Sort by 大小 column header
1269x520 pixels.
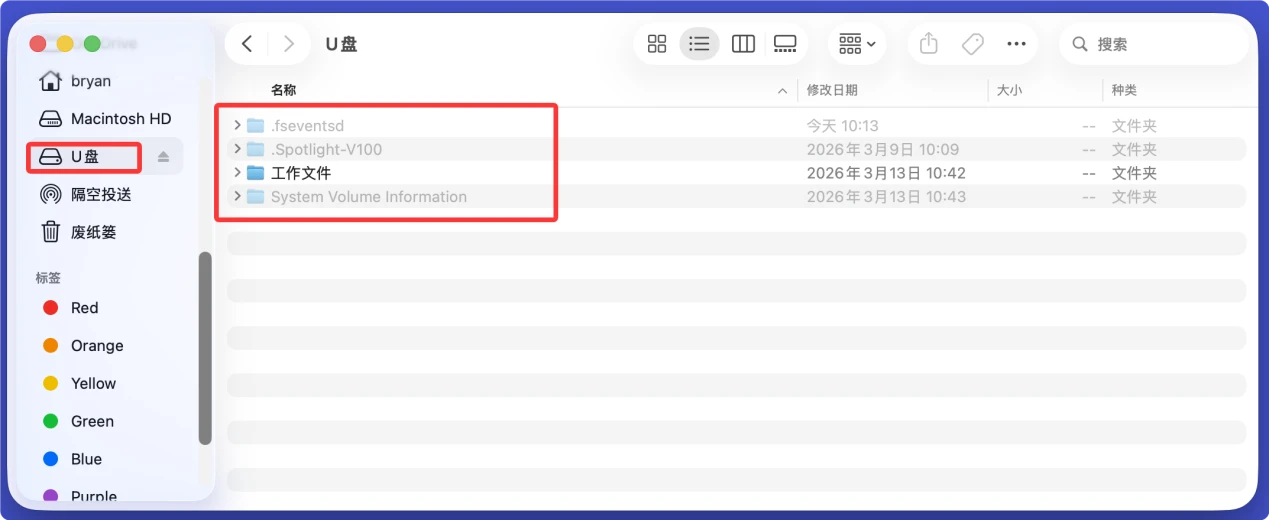(x=1009, y=90)
